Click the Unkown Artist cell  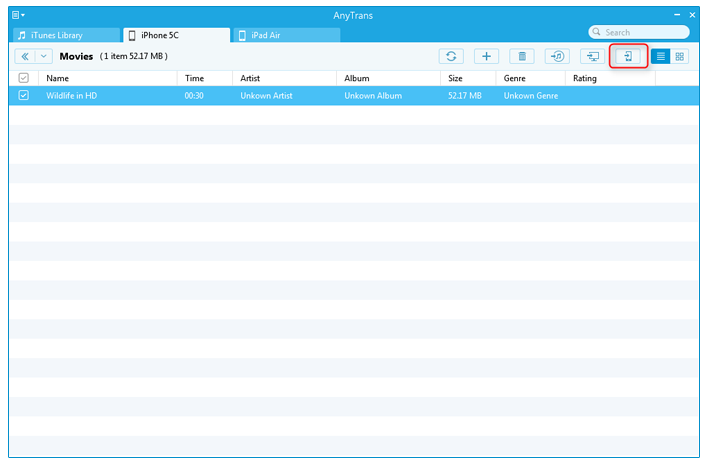tap(266, 96)
